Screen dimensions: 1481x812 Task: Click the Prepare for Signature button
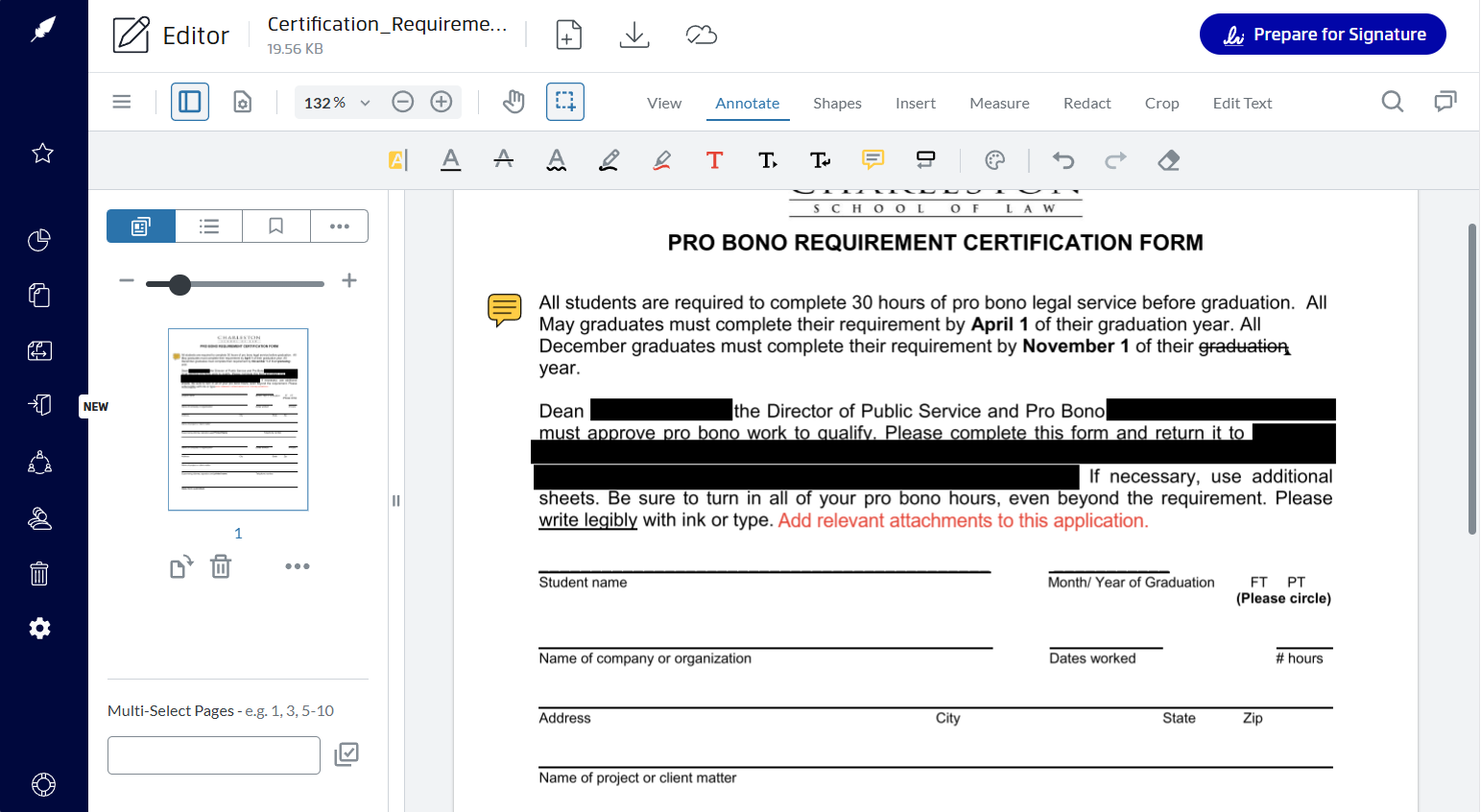pos(1323,34)
